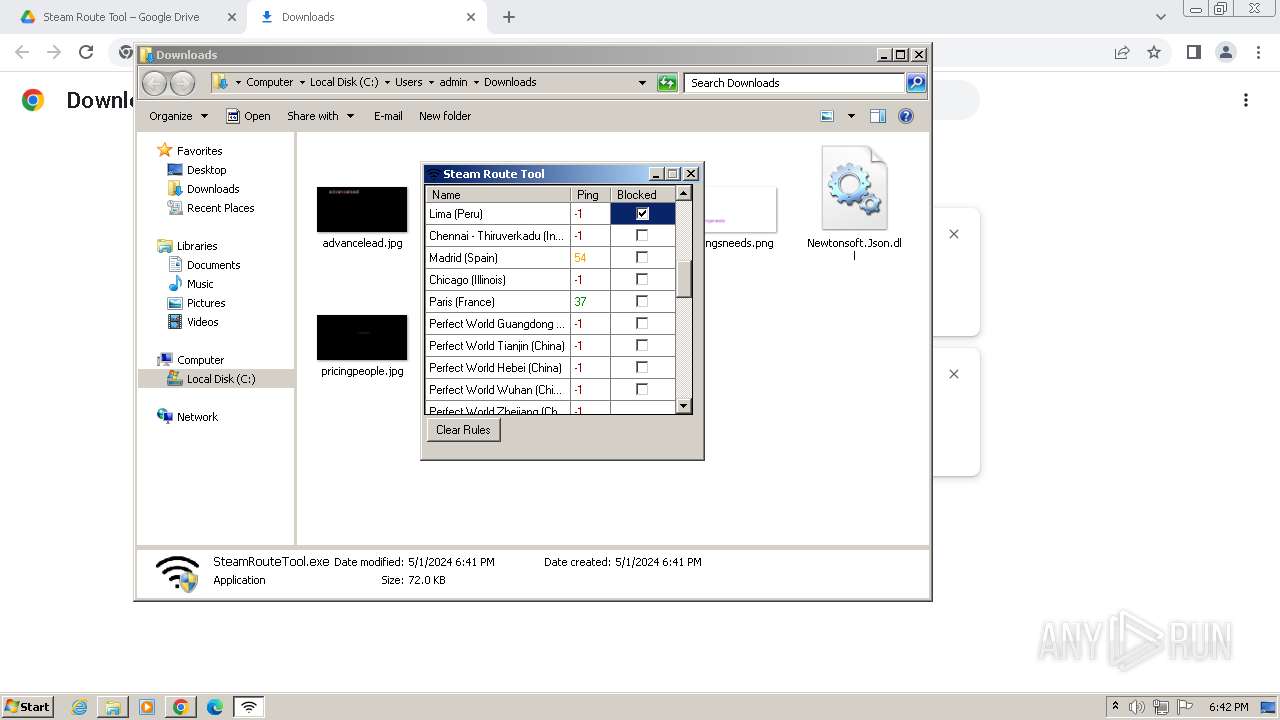Toggle the preview pane icon
The height and width of the screenshot is (720, 1280).
(878, 116)
